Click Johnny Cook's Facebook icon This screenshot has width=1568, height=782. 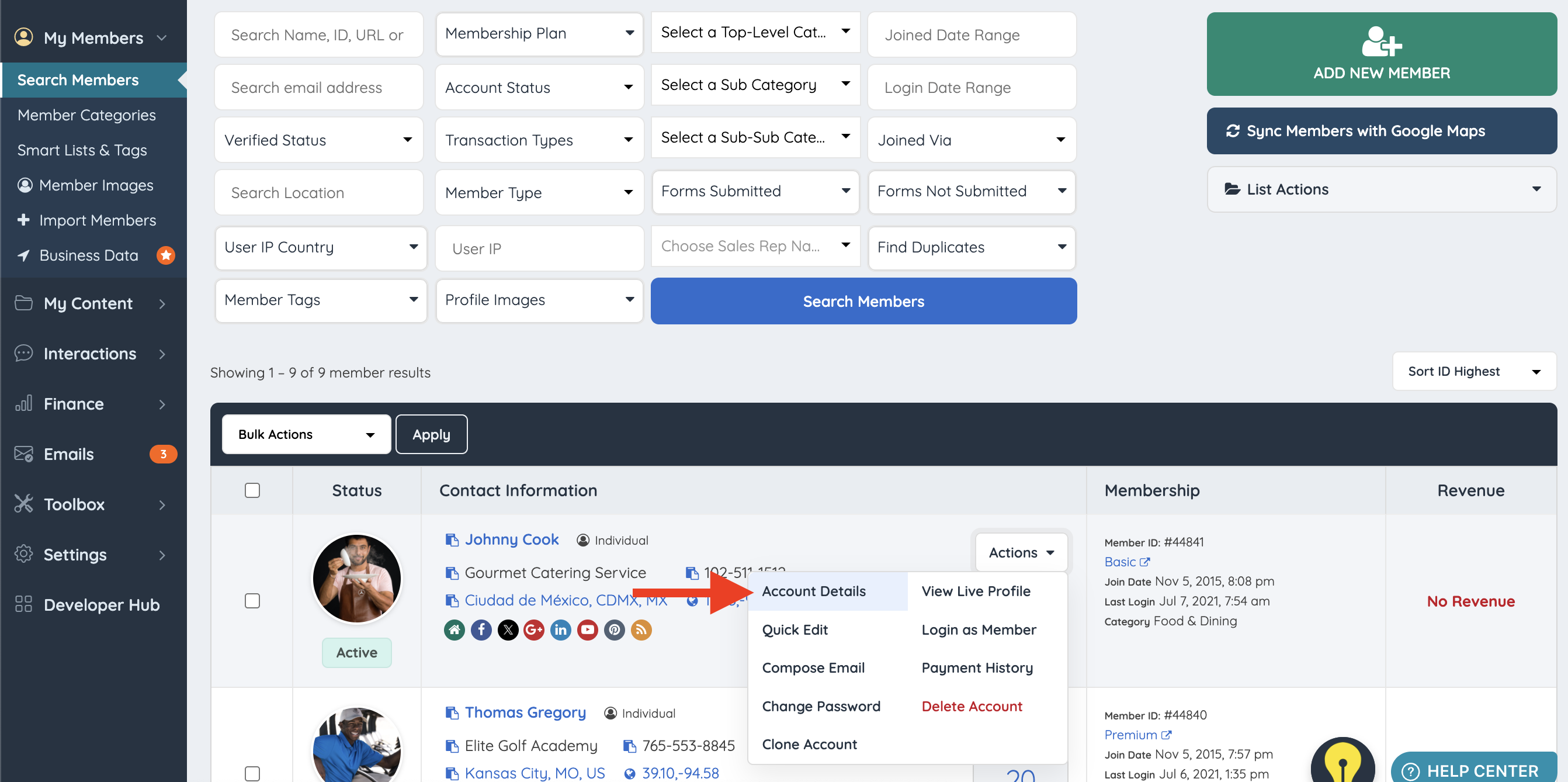(481, 629)
